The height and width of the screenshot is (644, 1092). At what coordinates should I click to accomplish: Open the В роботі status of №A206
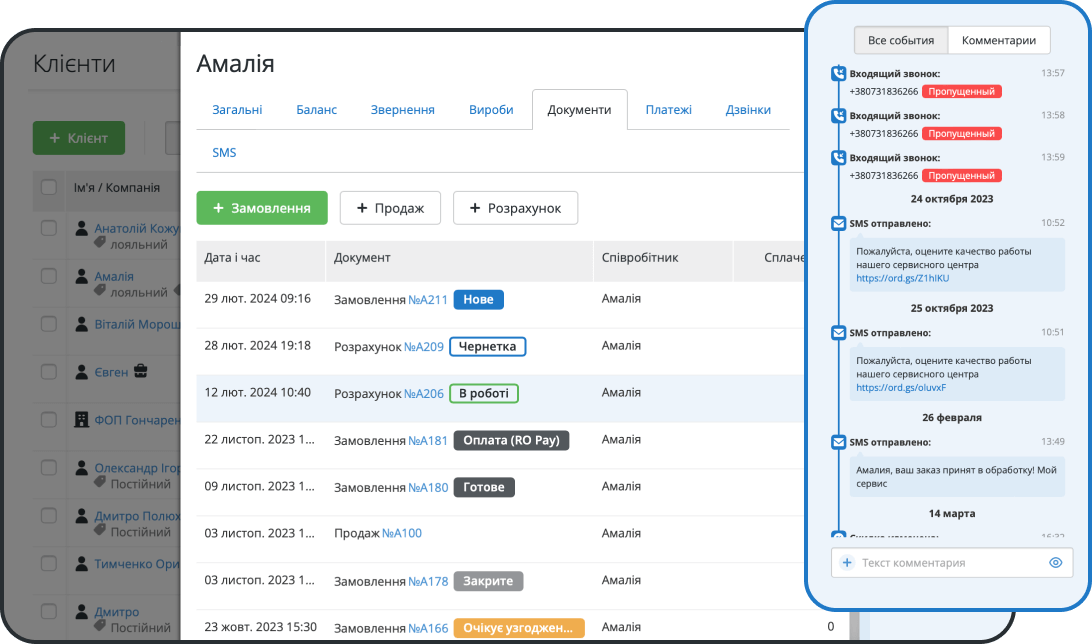click(484, 393)
